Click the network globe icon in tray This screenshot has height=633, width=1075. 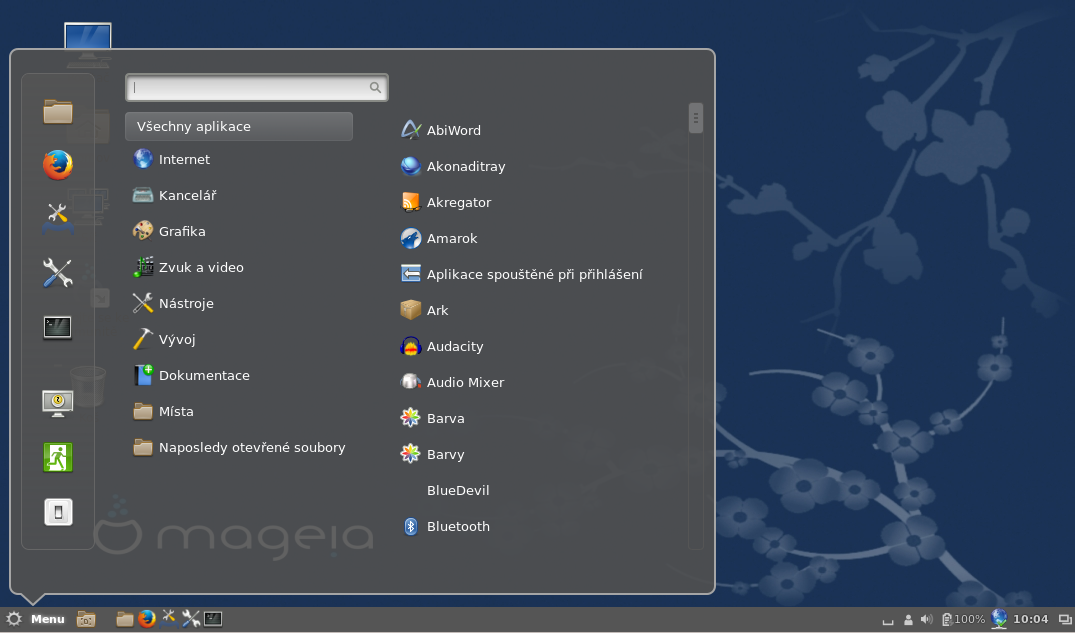[999, 619]
